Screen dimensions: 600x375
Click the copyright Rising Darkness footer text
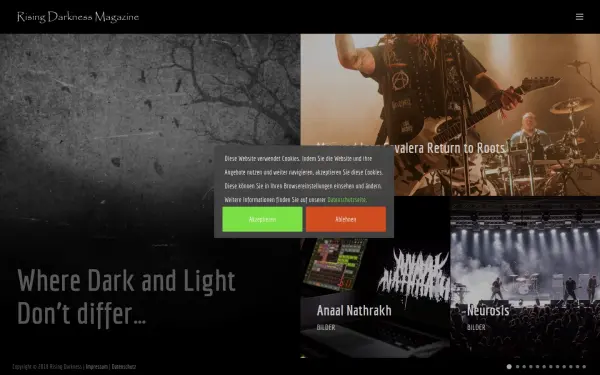point(47,367)
